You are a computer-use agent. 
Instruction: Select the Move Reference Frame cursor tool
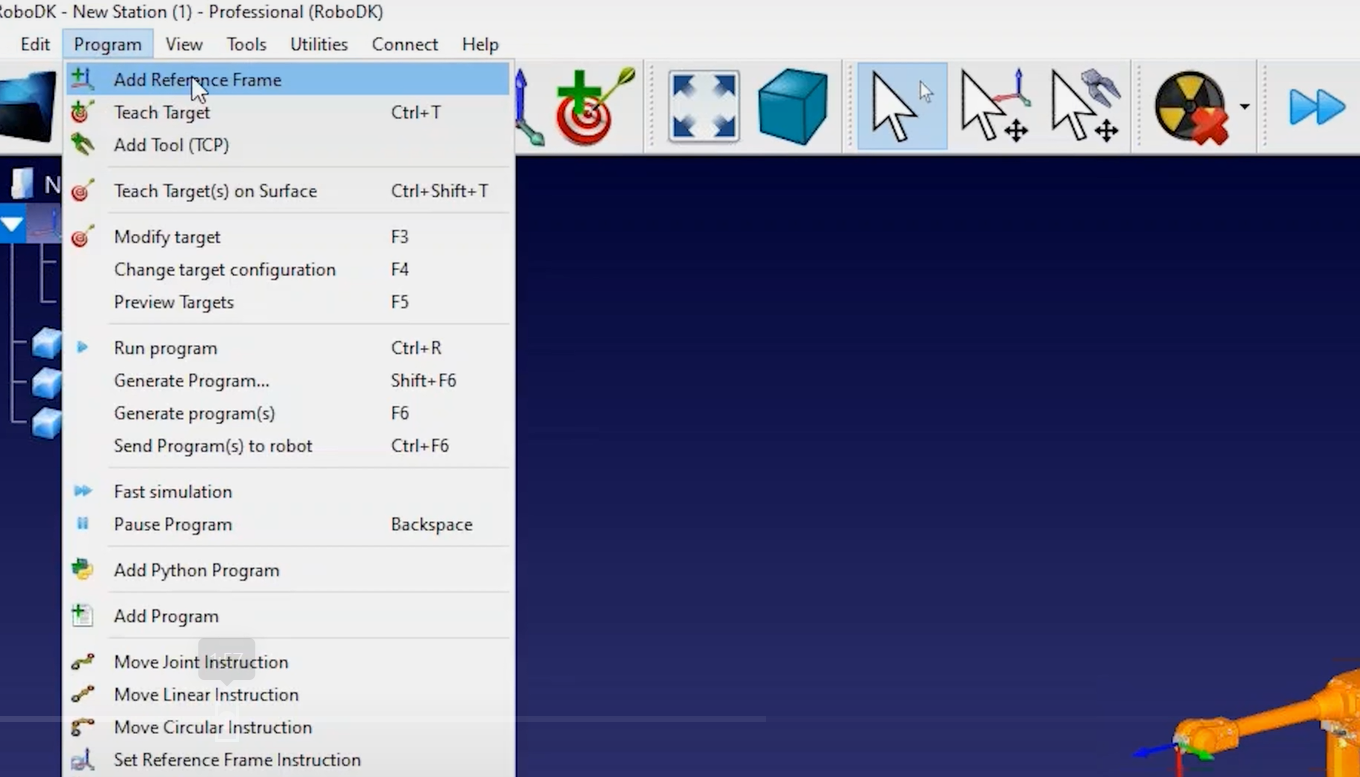tap(994, 106)
